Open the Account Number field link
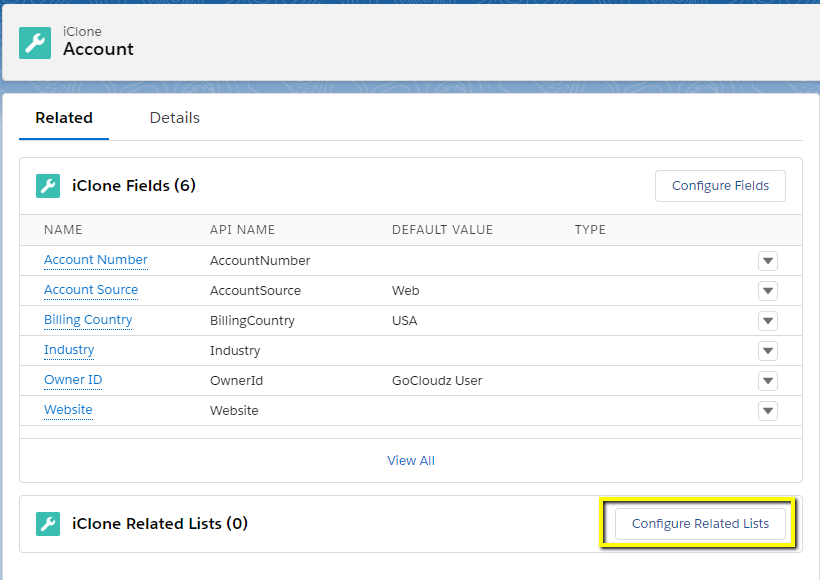 coord(96,260)
